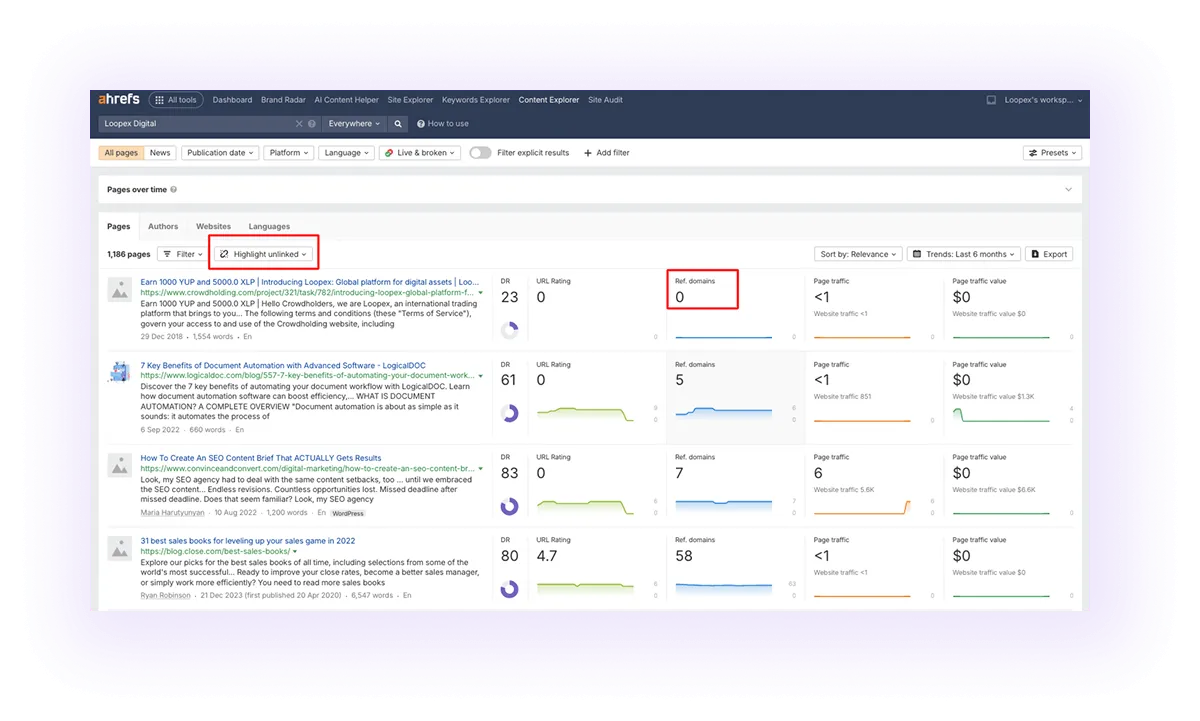Screen dimensions: 1200x721
Task: Open the Highlight unlinked dropdown
Action: [264, 254]
